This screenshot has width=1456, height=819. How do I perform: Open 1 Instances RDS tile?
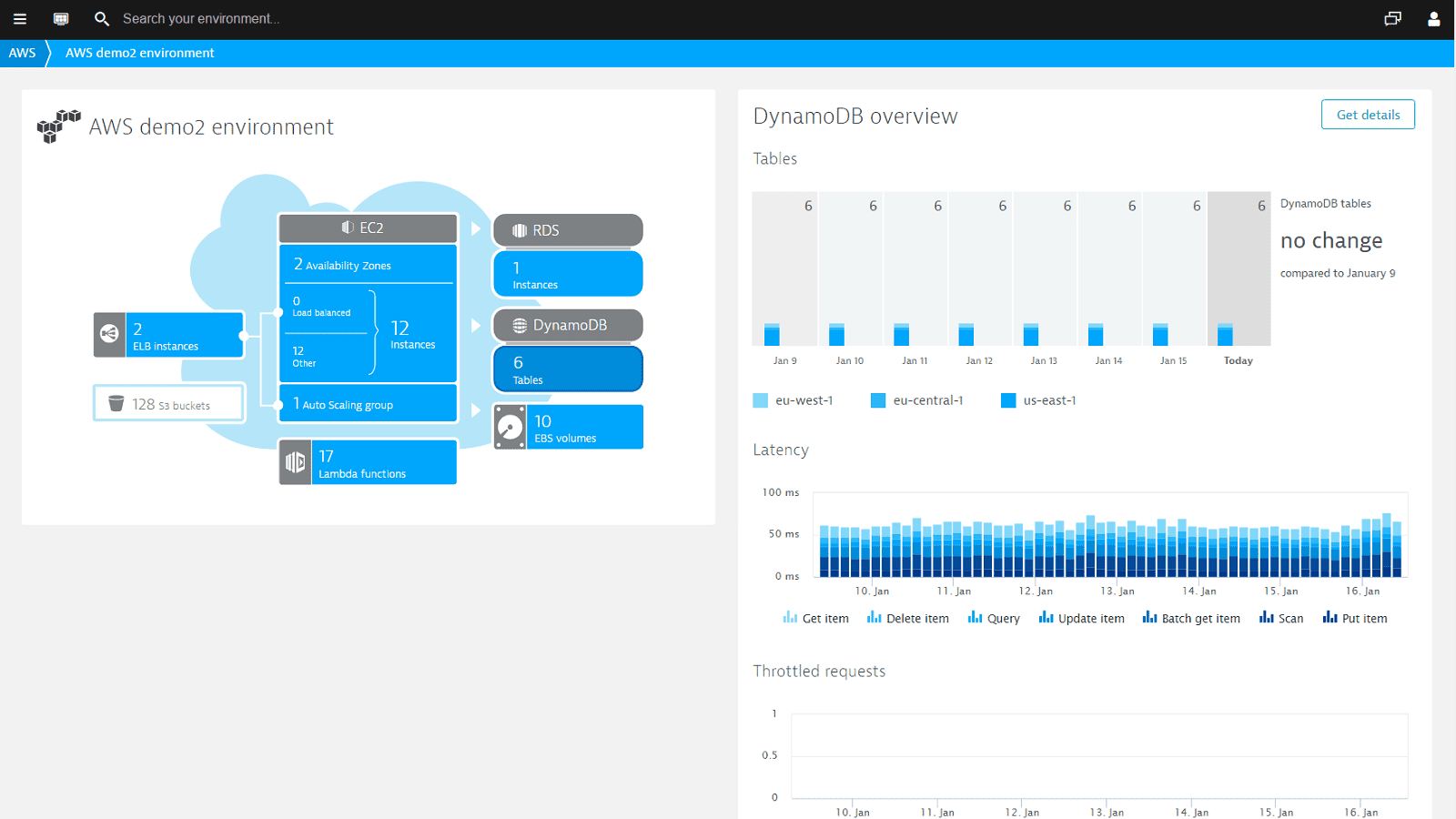click(568, 274)
